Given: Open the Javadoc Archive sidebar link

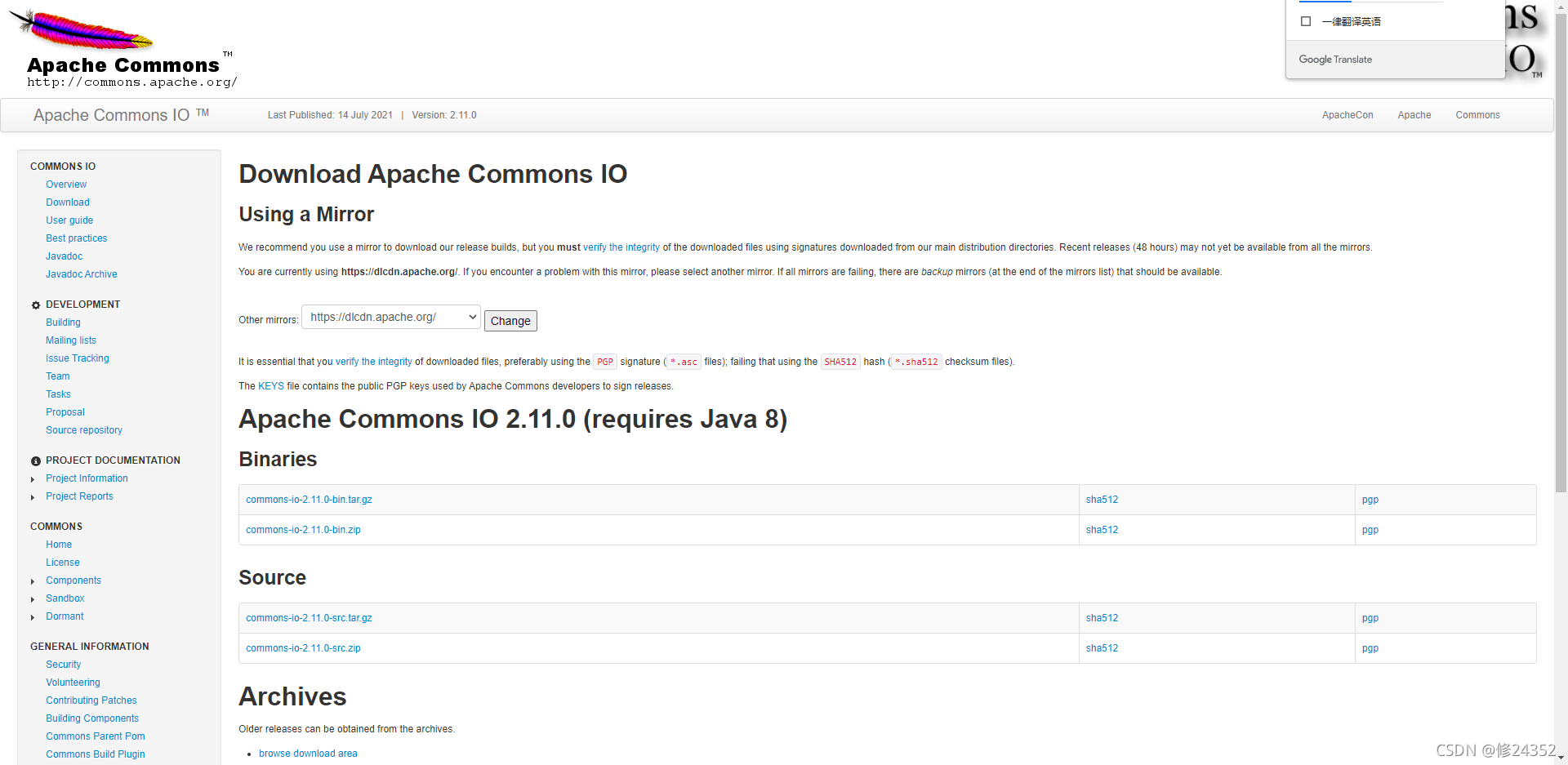Looking at the screenshot, I should coord(81,274).
